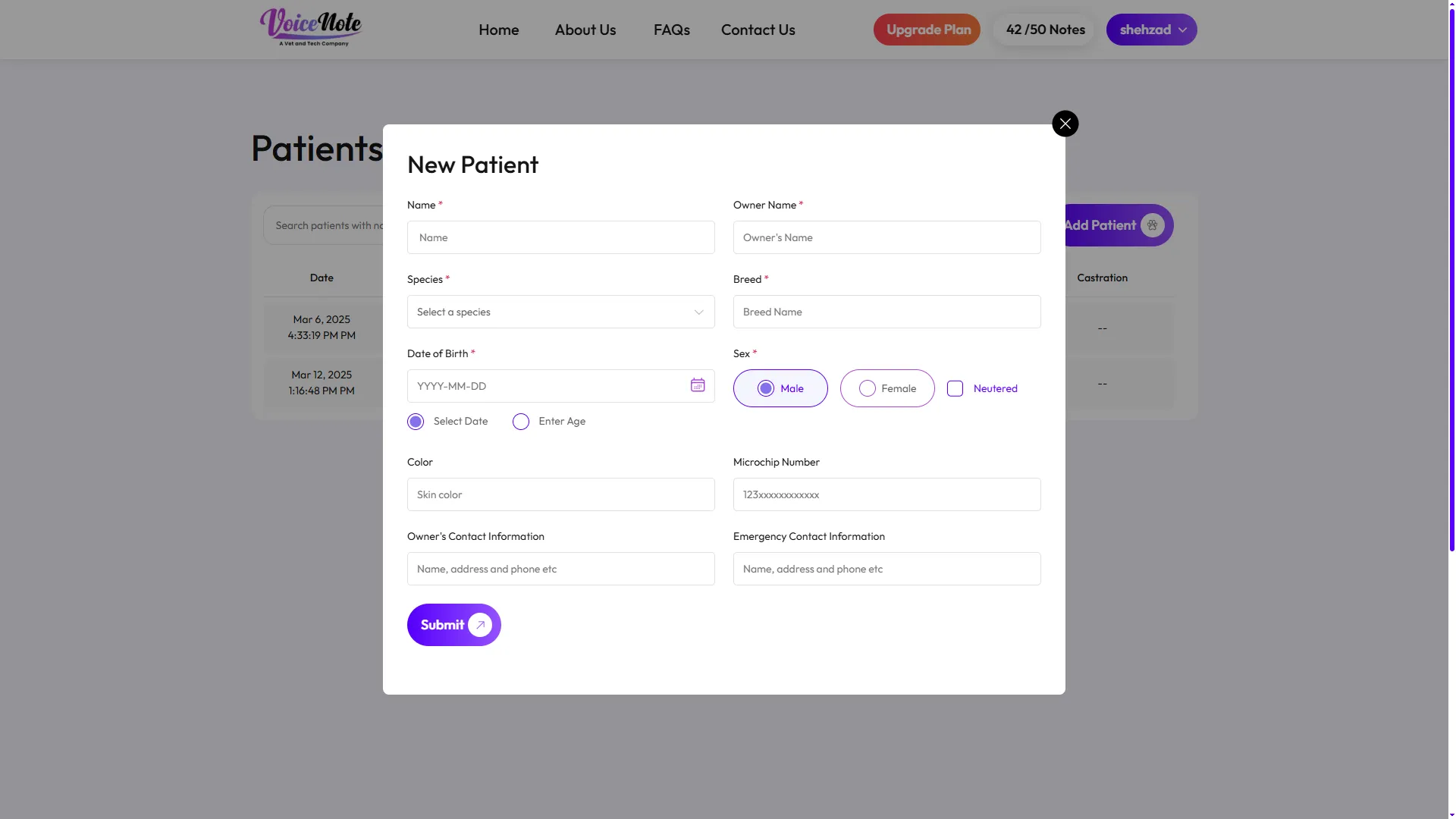The height and width of the screenshot is (819, 1456).
Task: Choose the Enter Age radio button
Action: (x=521, y=422)
